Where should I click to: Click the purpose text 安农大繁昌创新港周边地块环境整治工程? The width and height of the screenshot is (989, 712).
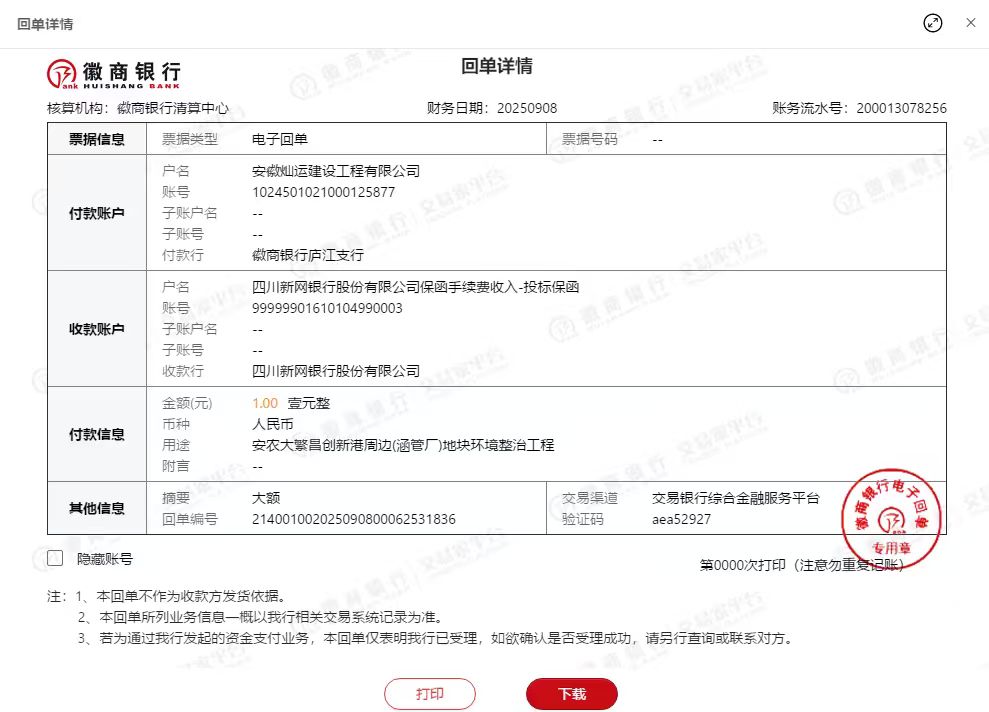click(403, 445)
